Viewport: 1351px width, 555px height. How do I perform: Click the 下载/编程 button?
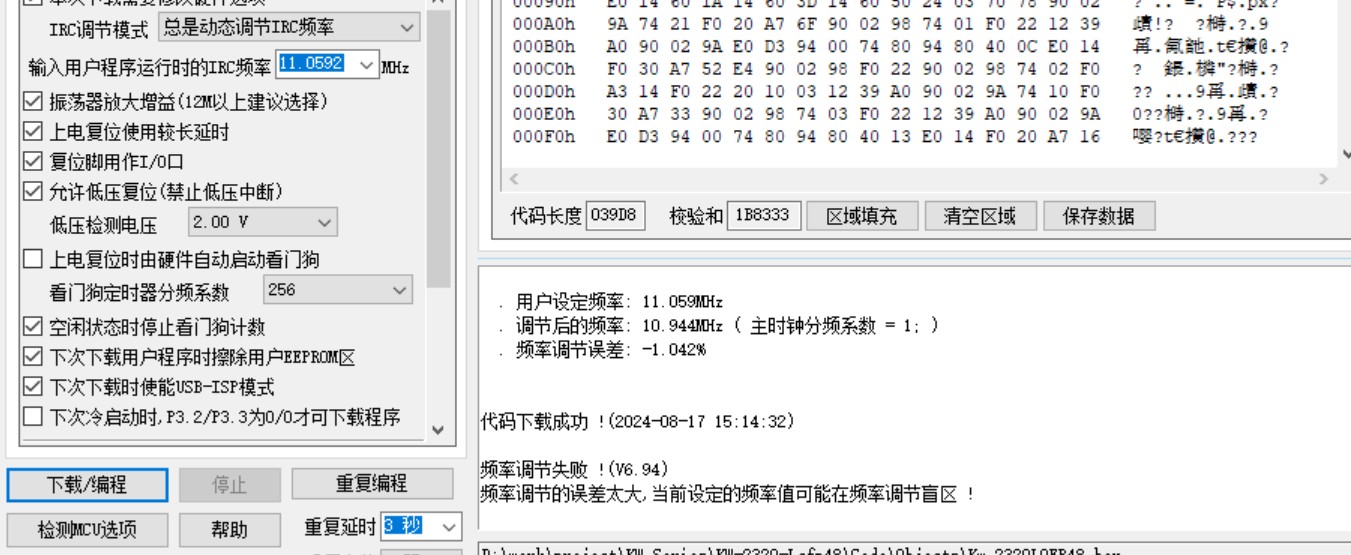tap(87, 485)
